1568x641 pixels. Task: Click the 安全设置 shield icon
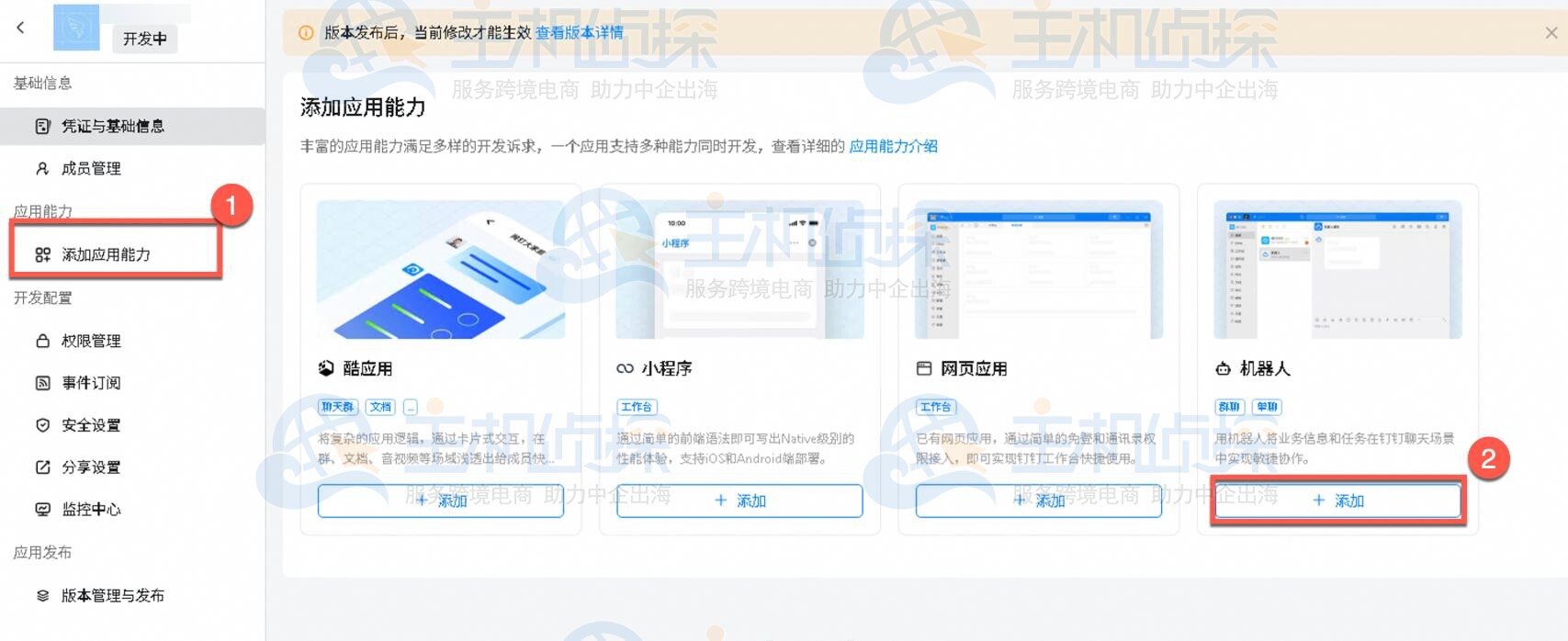(42, 425)
